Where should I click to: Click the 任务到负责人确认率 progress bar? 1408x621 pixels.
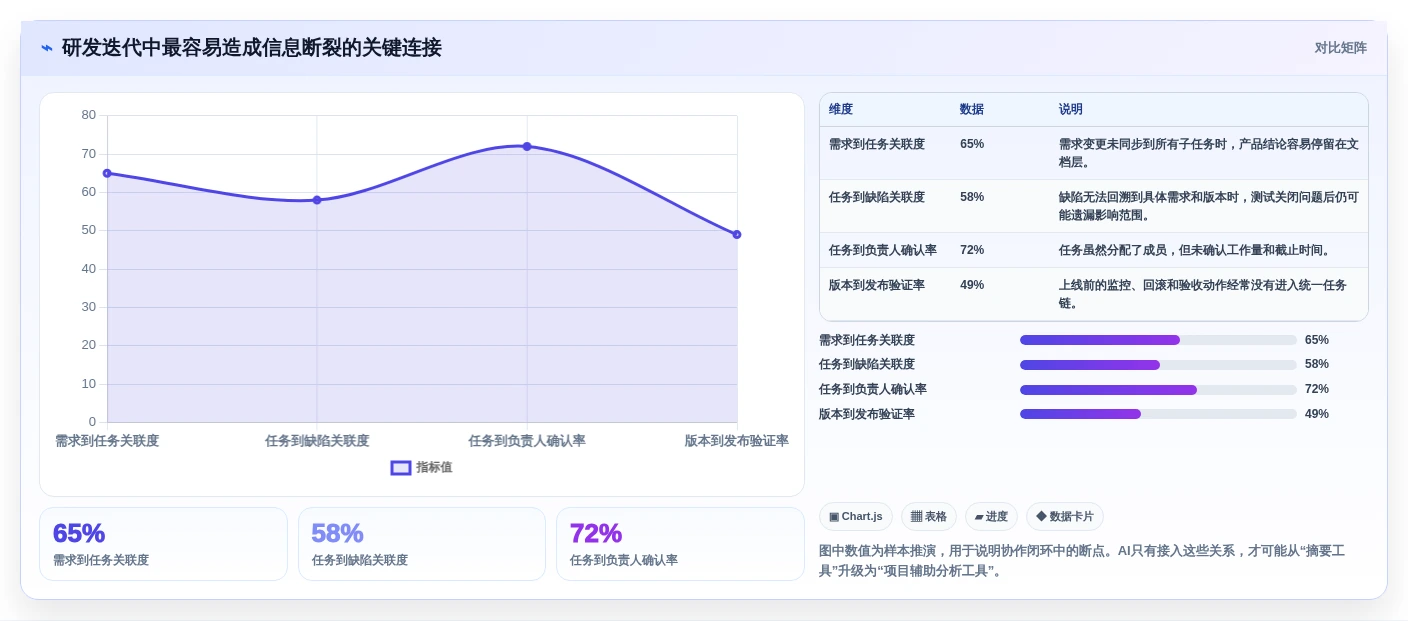[1158, 389]
